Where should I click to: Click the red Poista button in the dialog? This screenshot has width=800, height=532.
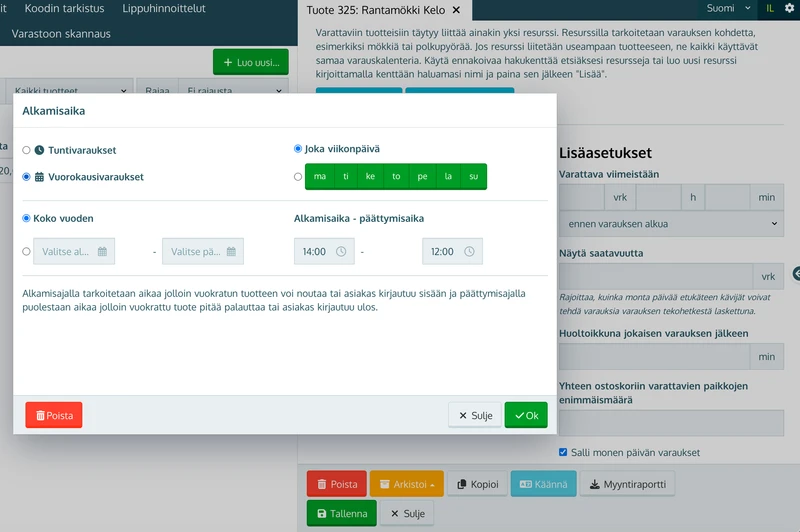(x=54, y=415)
